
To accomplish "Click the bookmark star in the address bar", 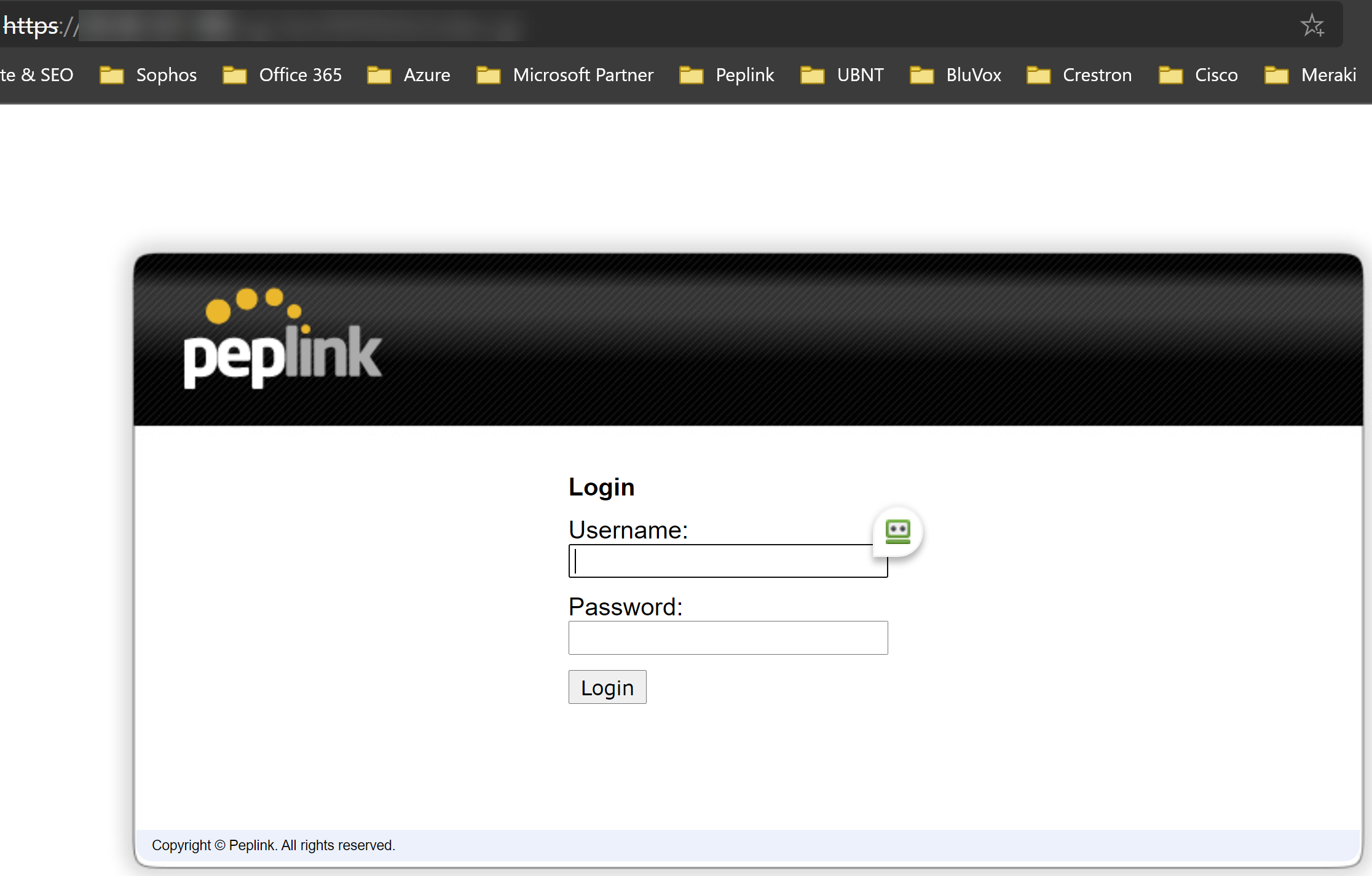I will tap(1312, 25).
